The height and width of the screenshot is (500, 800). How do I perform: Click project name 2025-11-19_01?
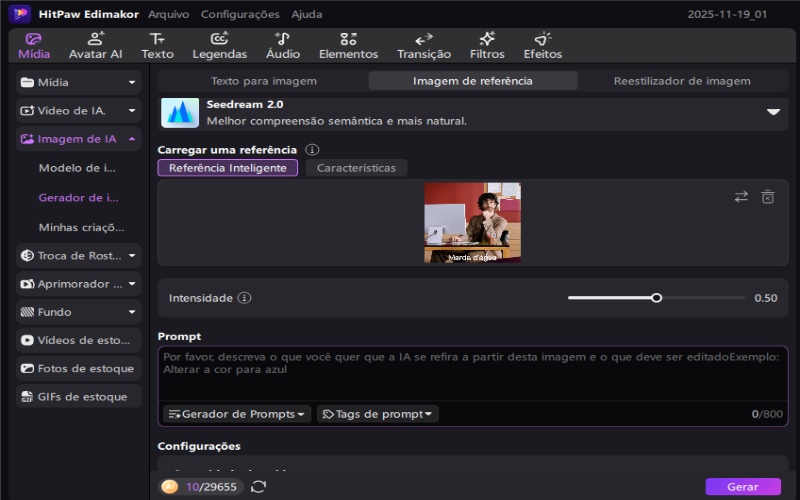[x=727, y=14]
